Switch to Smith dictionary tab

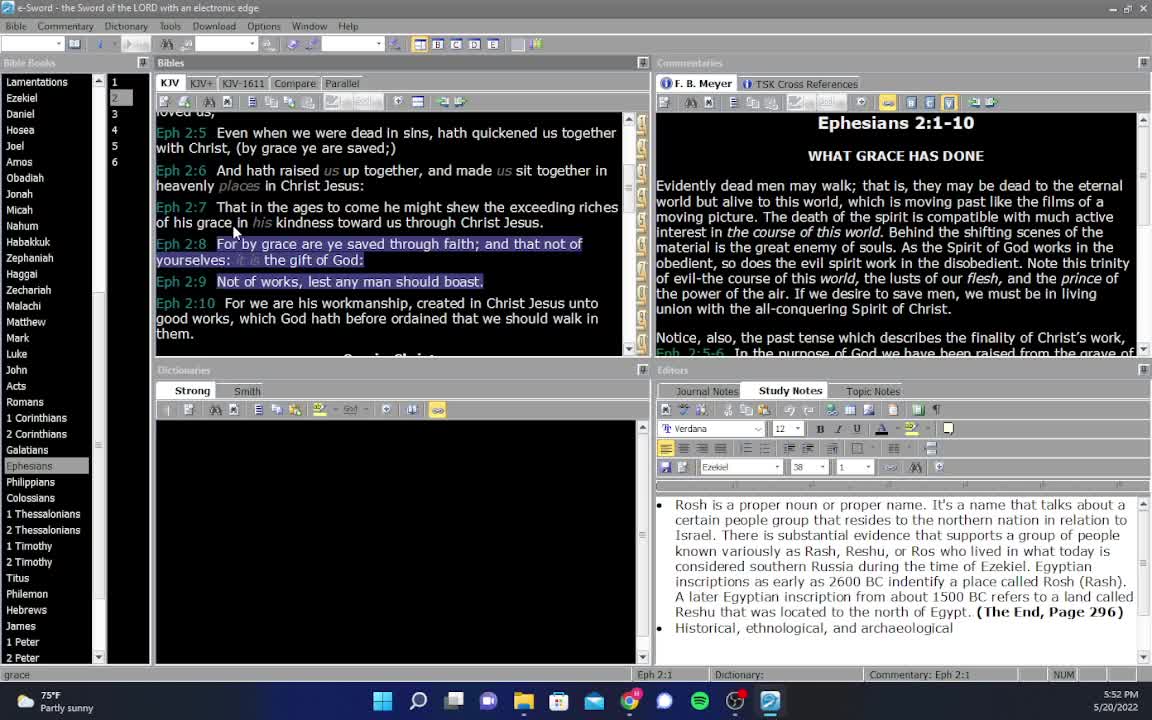tap(247, 392)
